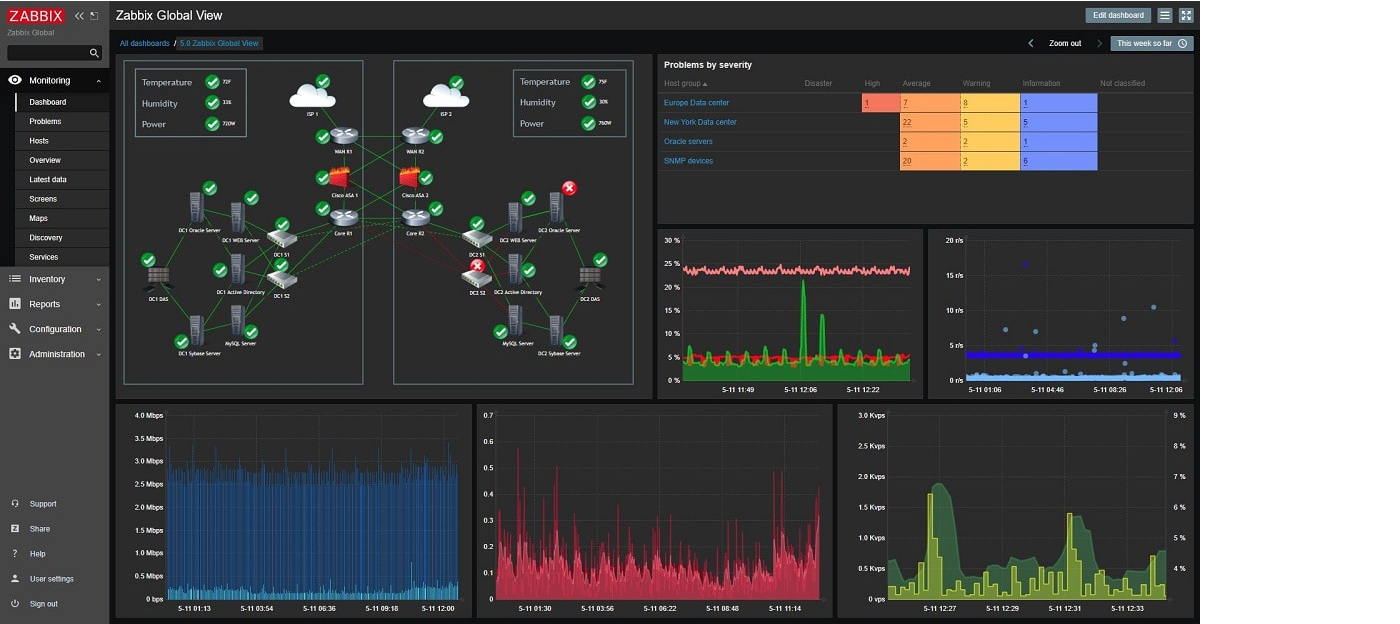The height and width of the screenshot is (624, 1400).
Task: Open Problems in the Monitoring menu
Action: [62, 122]
